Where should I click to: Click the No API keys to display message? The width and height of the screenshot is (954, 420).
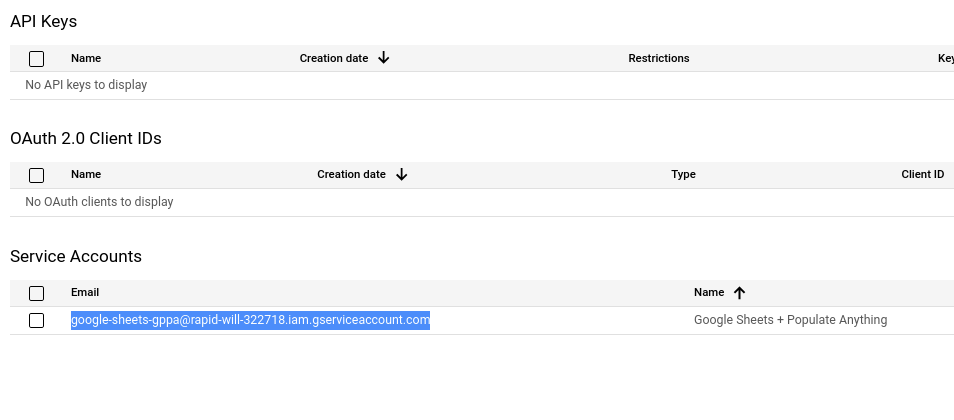(86, 85)
